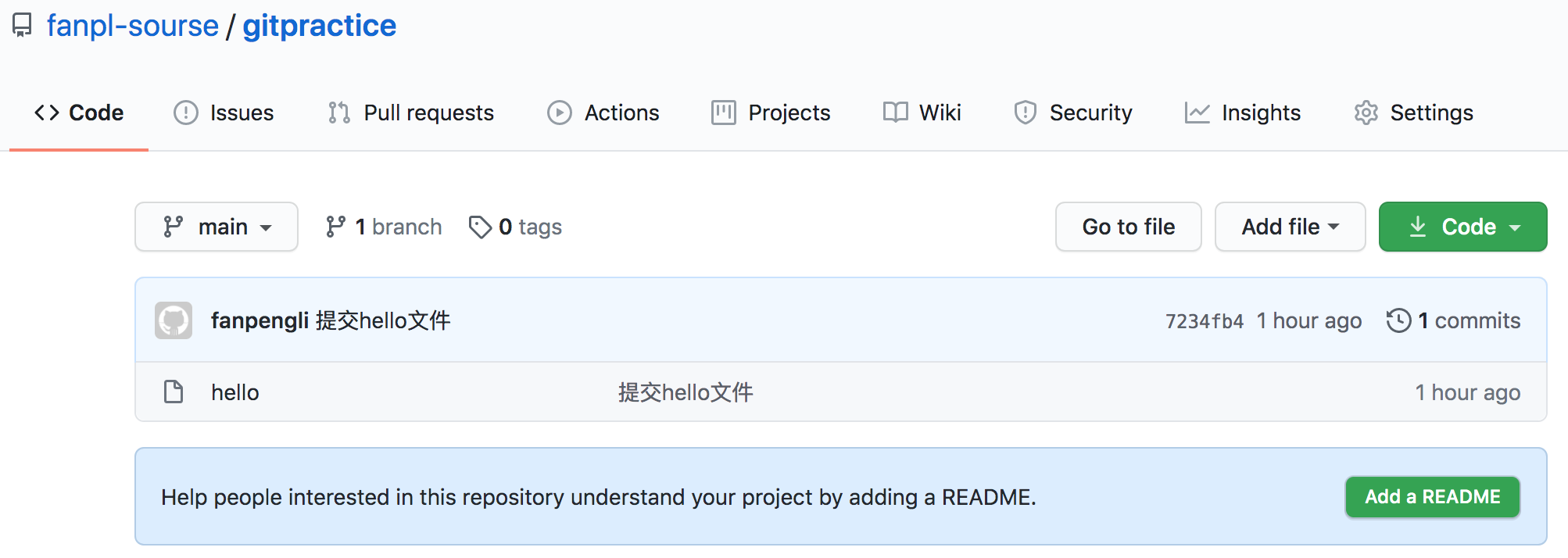The height and width of the screenshot is (558, 1568).
Task: Click the Add a README button
Action: (1432, 497)
